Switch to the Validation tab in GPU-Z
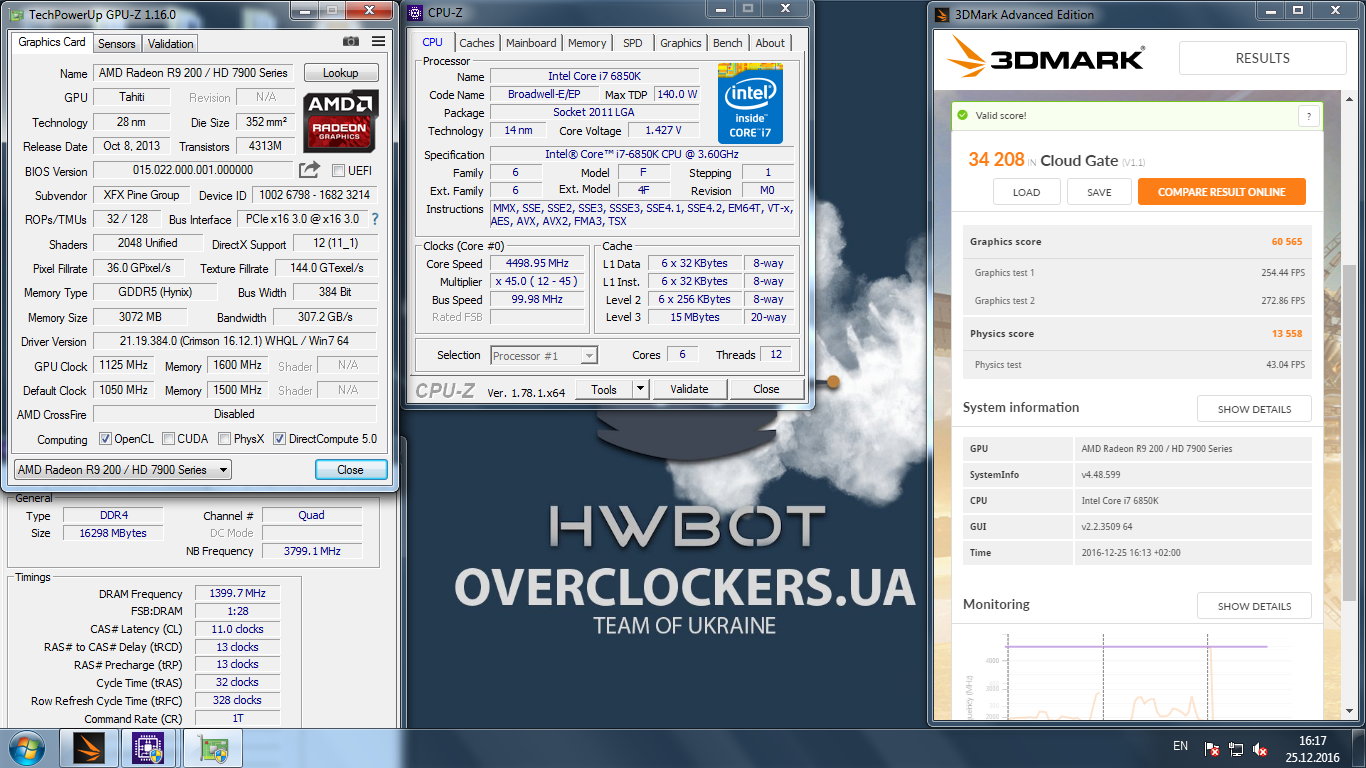The height and width of the screenshot is (768, 1366). pos(170,44)
